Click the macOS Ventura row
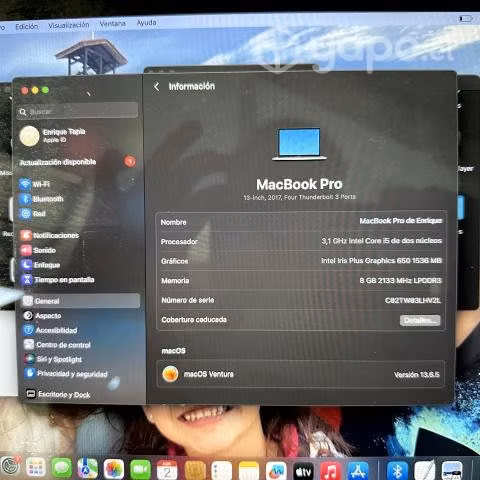The image size is (480, 480). pyautogui.click(x=301, y=374)
